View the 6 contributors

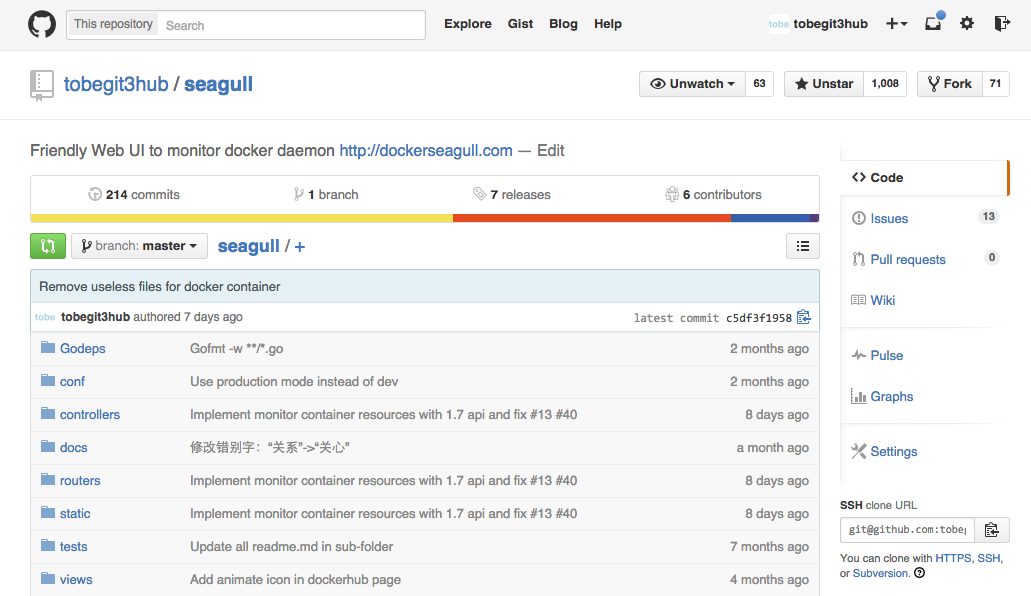pyautogui.click(x=713, y=195)
